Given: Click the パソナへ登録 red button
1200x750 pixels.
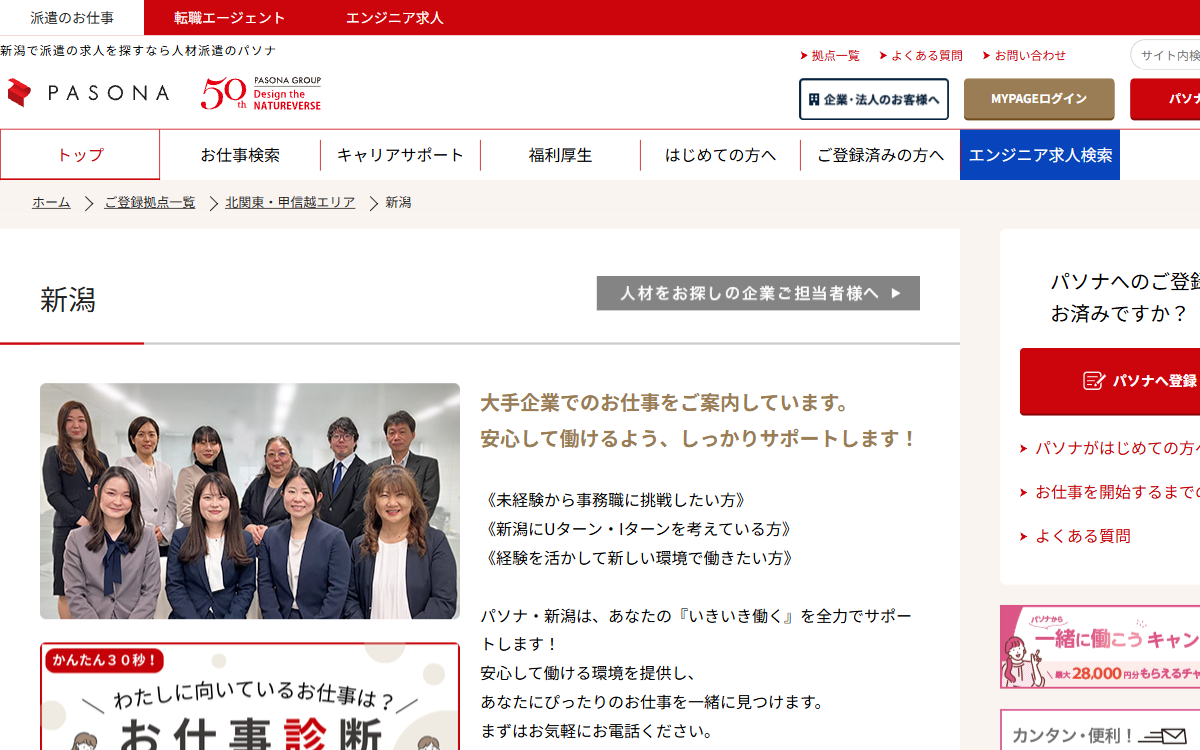Looking at the screenshot, I should (x=1110, y=381).
